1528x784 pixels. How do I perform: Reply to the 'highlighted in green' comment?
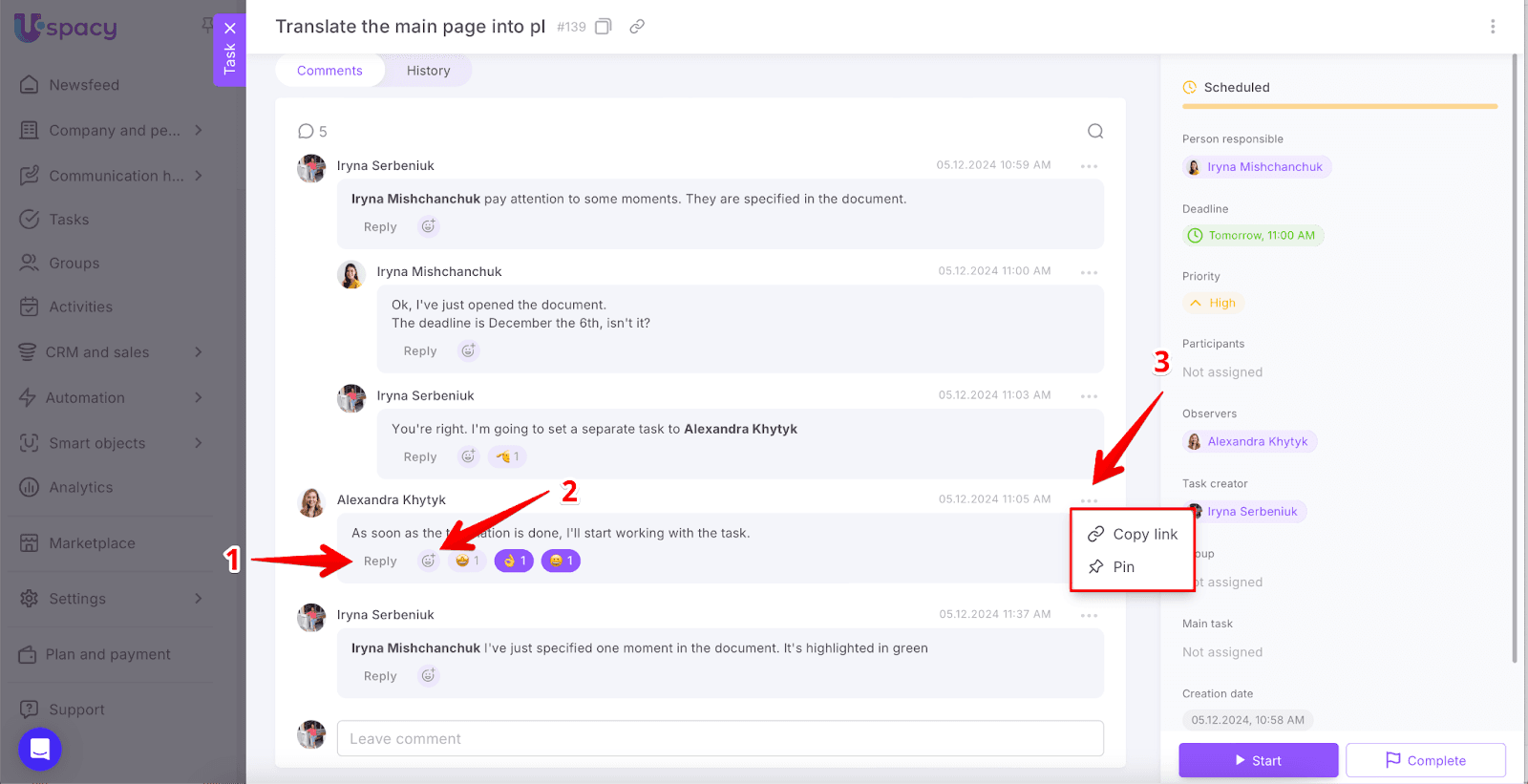tap(380, 676)
